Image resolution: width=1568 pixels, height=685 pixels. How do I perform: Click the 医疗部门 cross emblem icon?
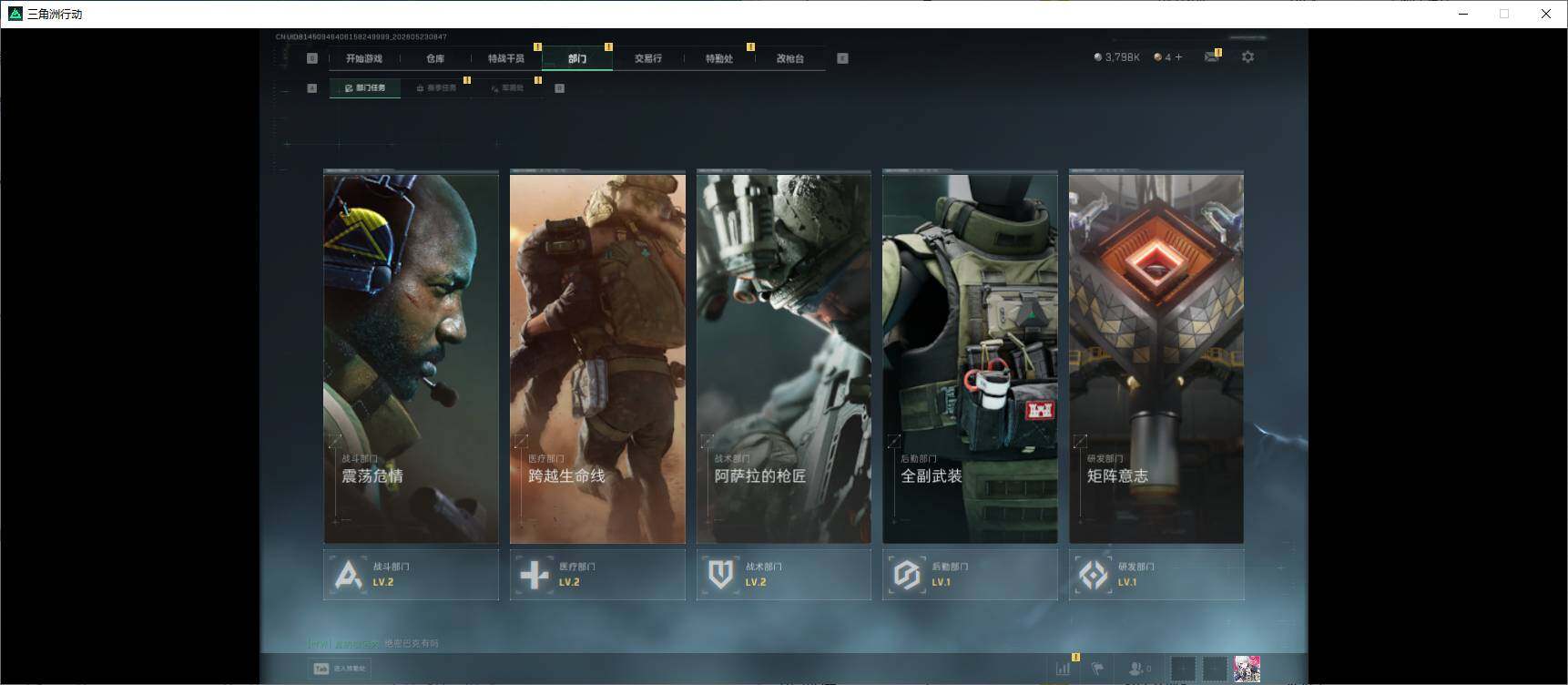[x=535, y=575]
